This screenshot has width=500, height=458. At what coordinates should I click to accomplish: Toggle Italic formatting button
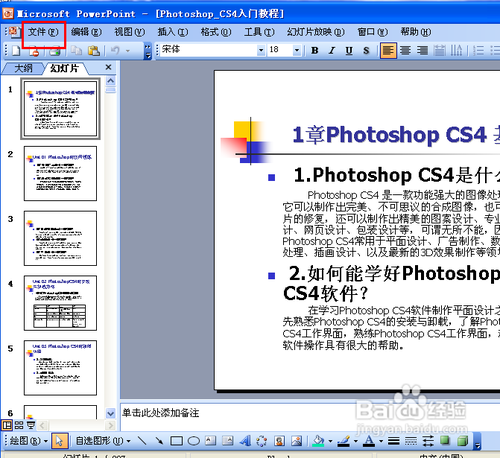(x=332, y=51)
